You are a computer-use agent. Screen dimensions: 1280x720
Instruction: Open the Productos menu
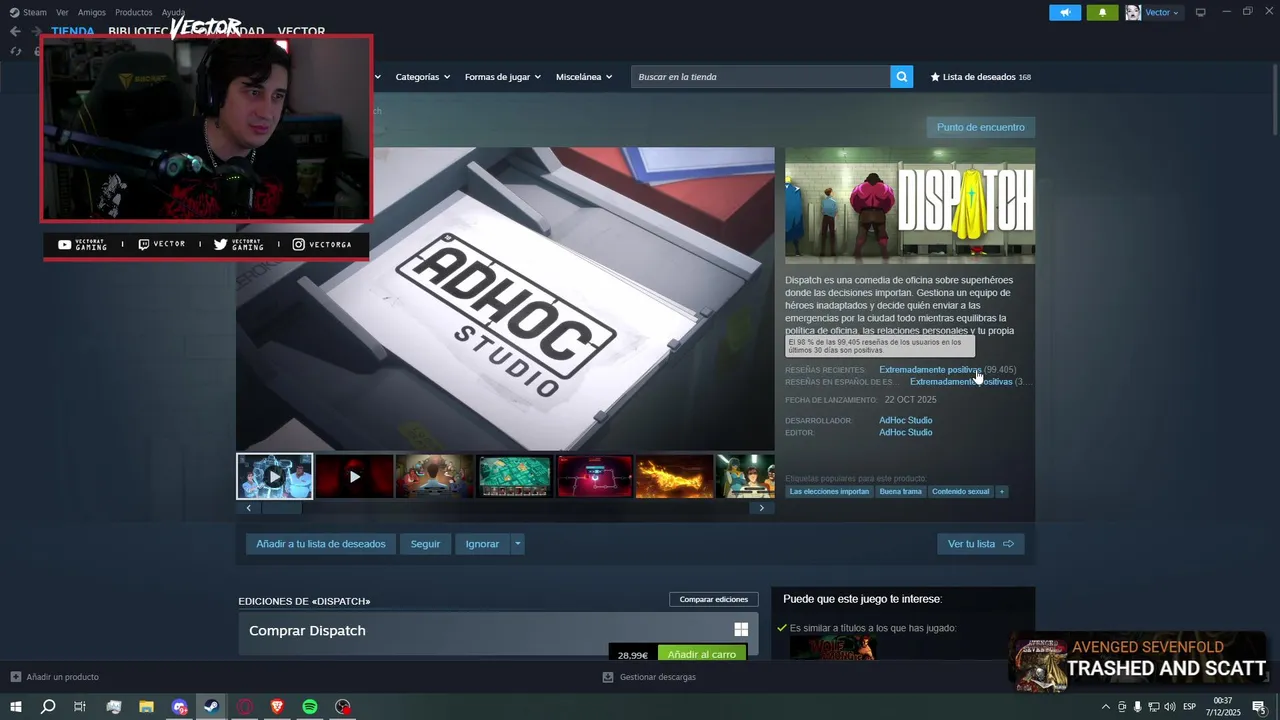click(x=134, y=12)
